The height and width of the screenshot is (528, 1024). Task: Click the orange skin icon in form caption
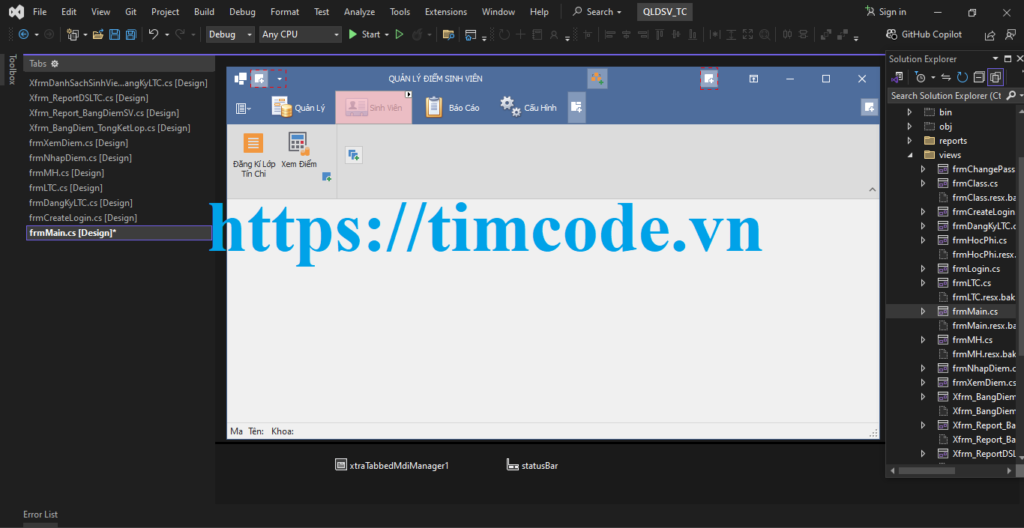pos(597,78)
